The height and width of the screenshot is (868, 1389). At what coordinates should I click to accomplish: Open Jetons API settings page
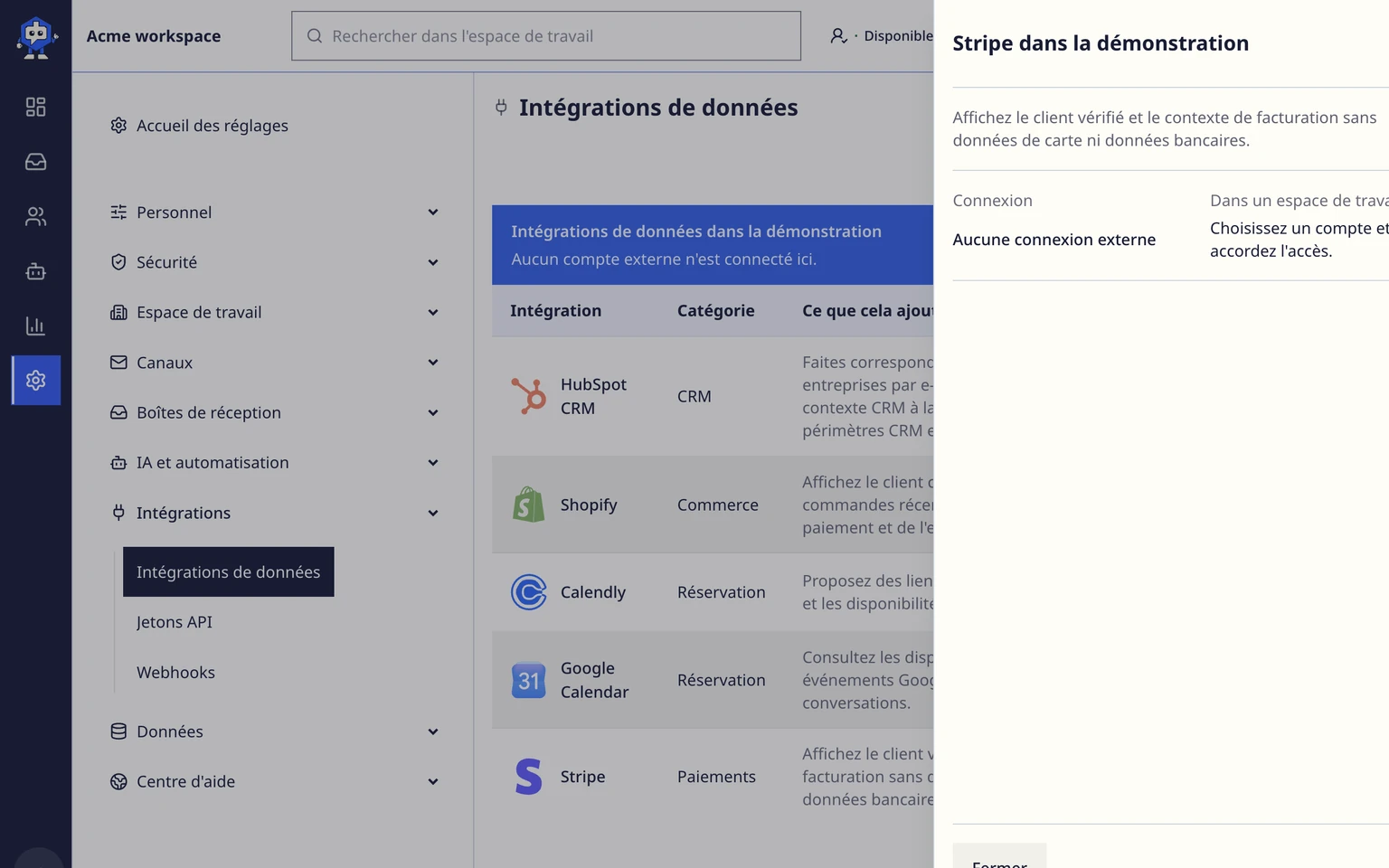tap(175, 622)
